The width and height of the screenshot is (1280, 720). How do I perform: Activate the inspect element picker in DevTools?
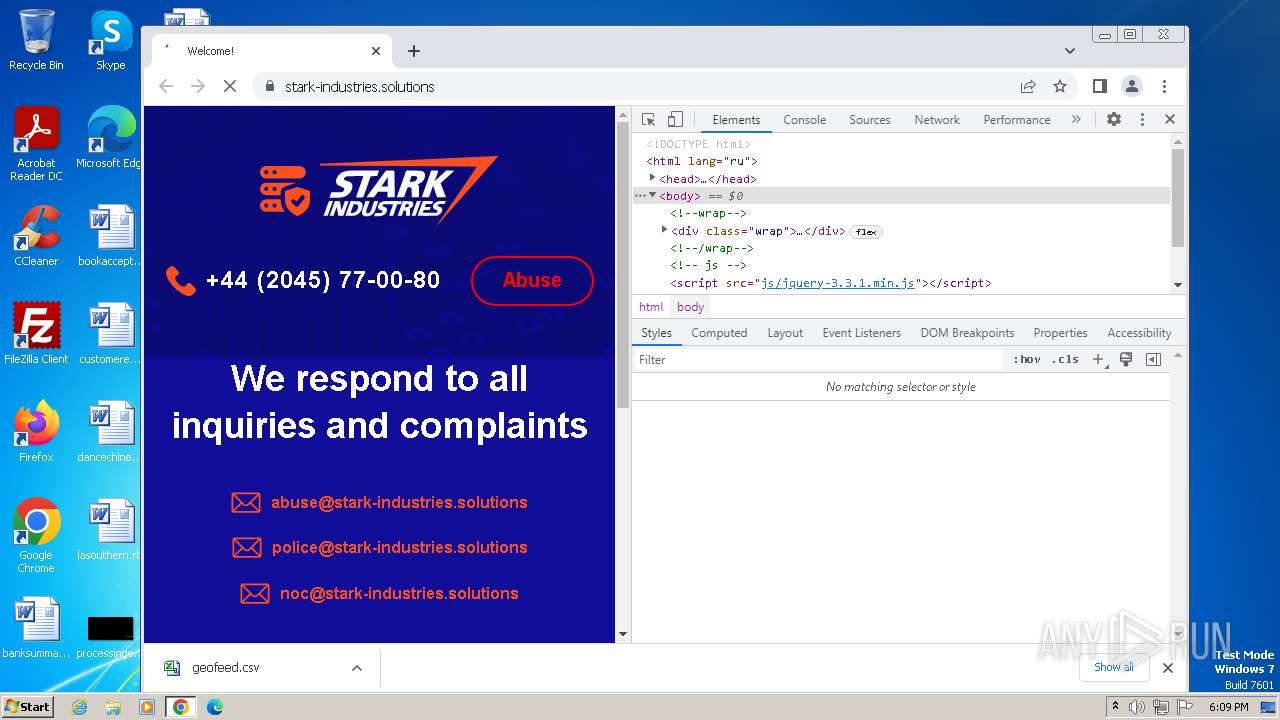point(648,119)
